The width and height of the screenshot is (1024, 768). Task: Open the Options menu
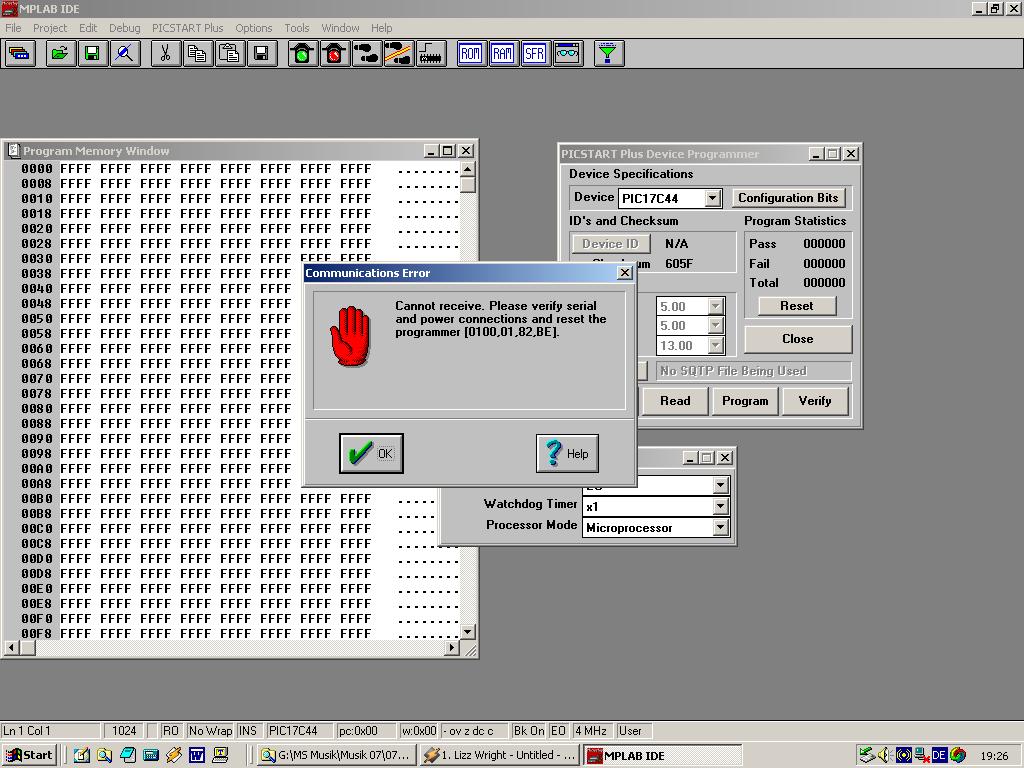pyautogui.click(x=253, y=28)
